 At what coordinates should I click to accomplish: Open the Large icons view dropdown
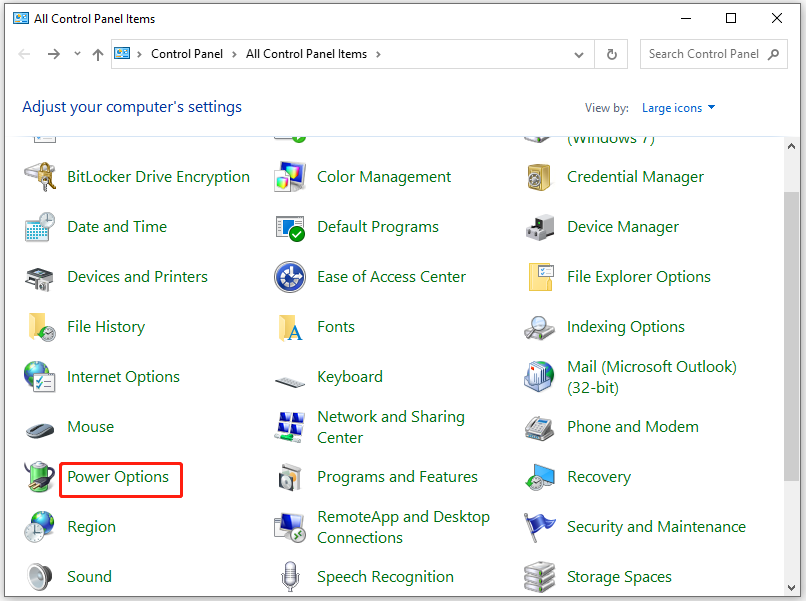678,108
